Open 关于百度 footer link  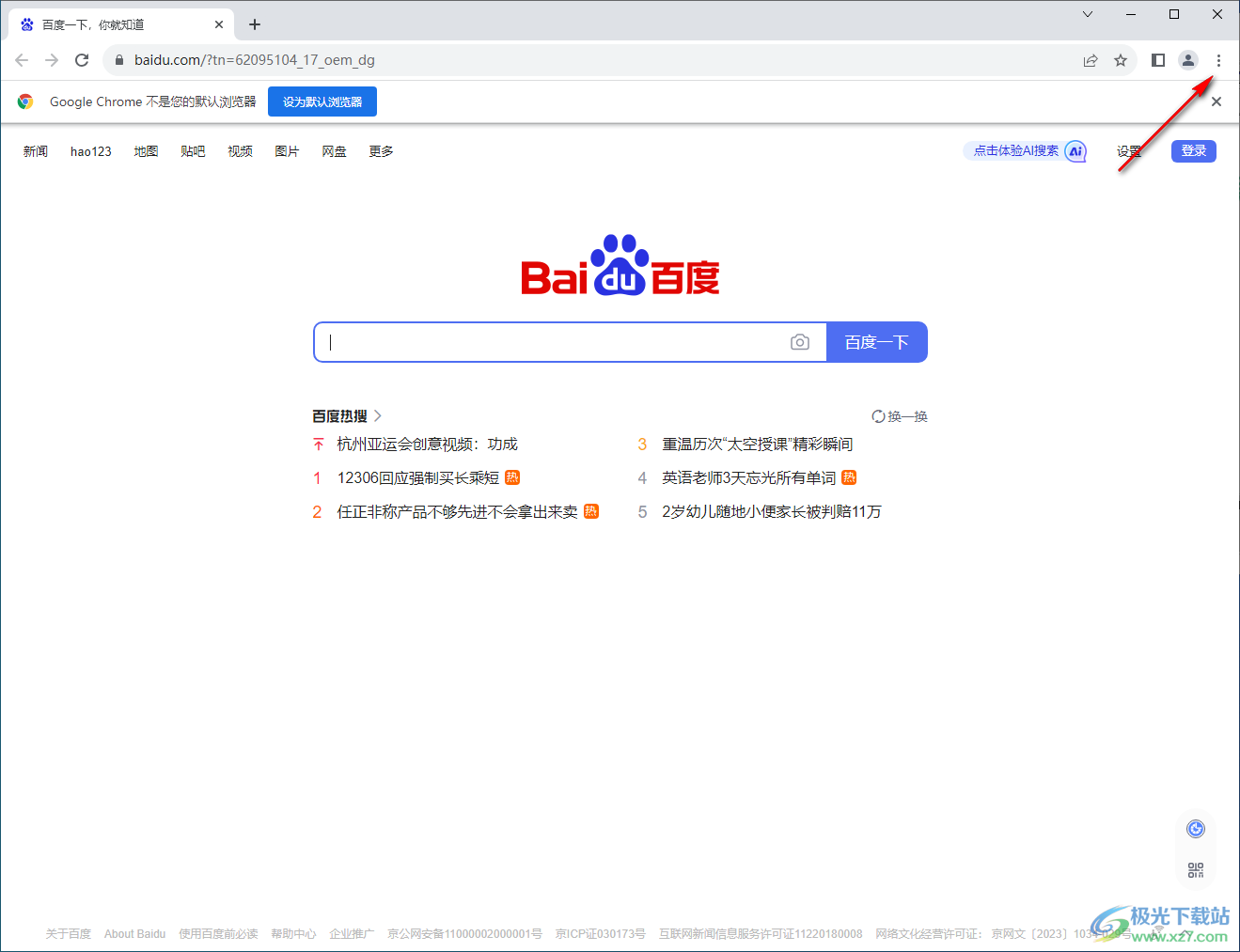click(69, 934)
